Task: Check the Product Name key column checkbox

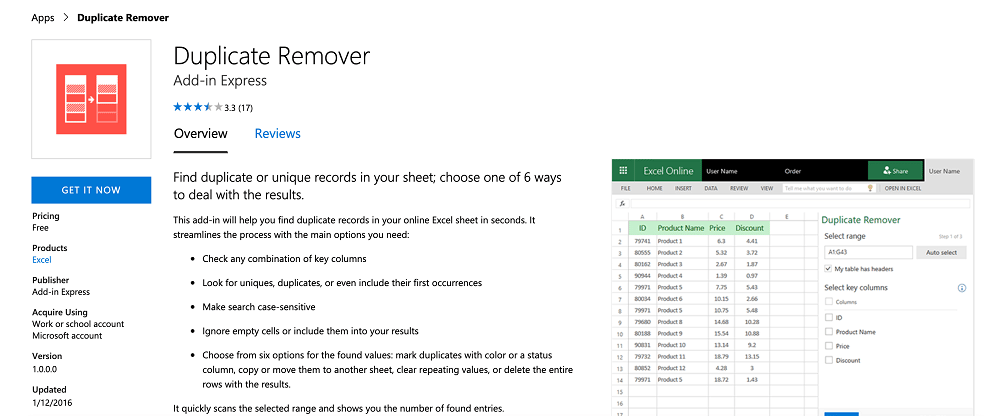Action: (x=828, y=332)
